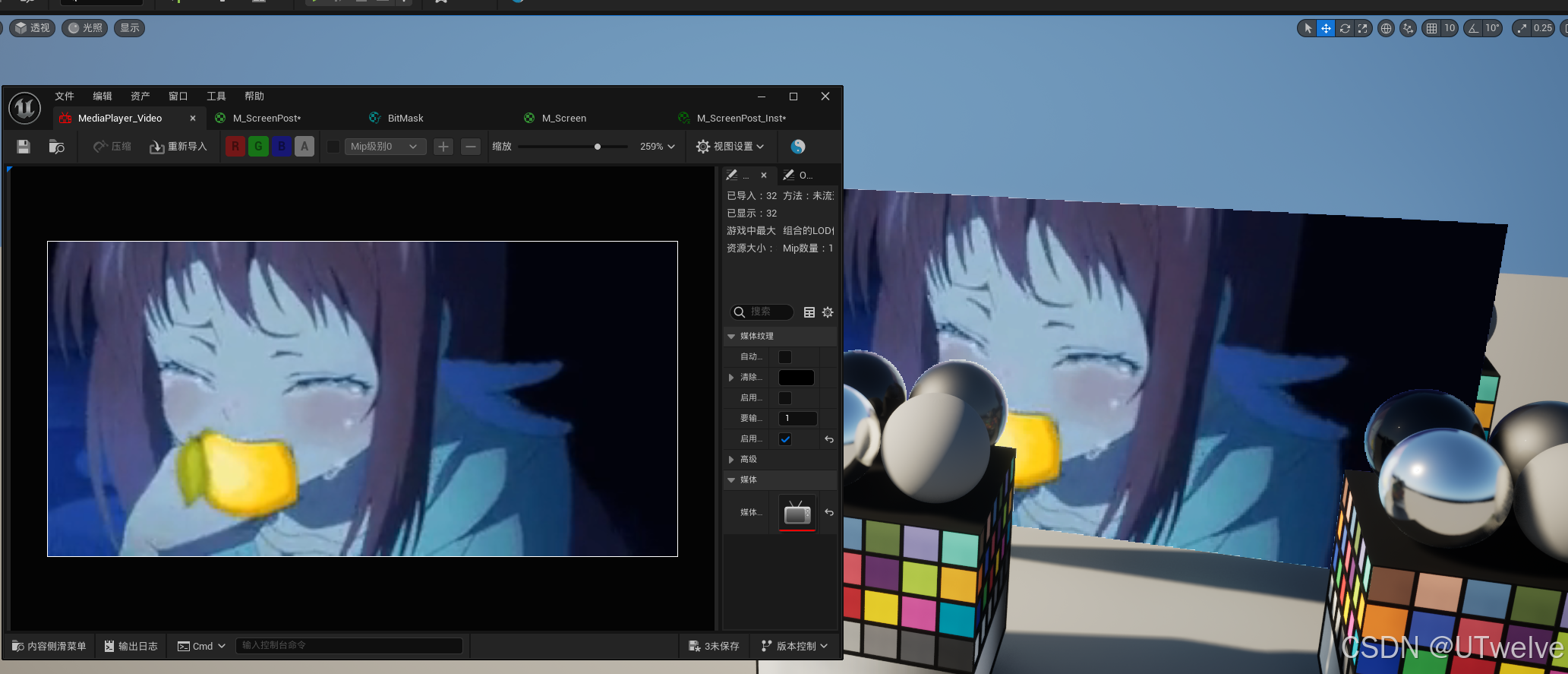
Task: Open the 显示 show menu in viewport
Action: pyautogui.click(x=130, y=28)
